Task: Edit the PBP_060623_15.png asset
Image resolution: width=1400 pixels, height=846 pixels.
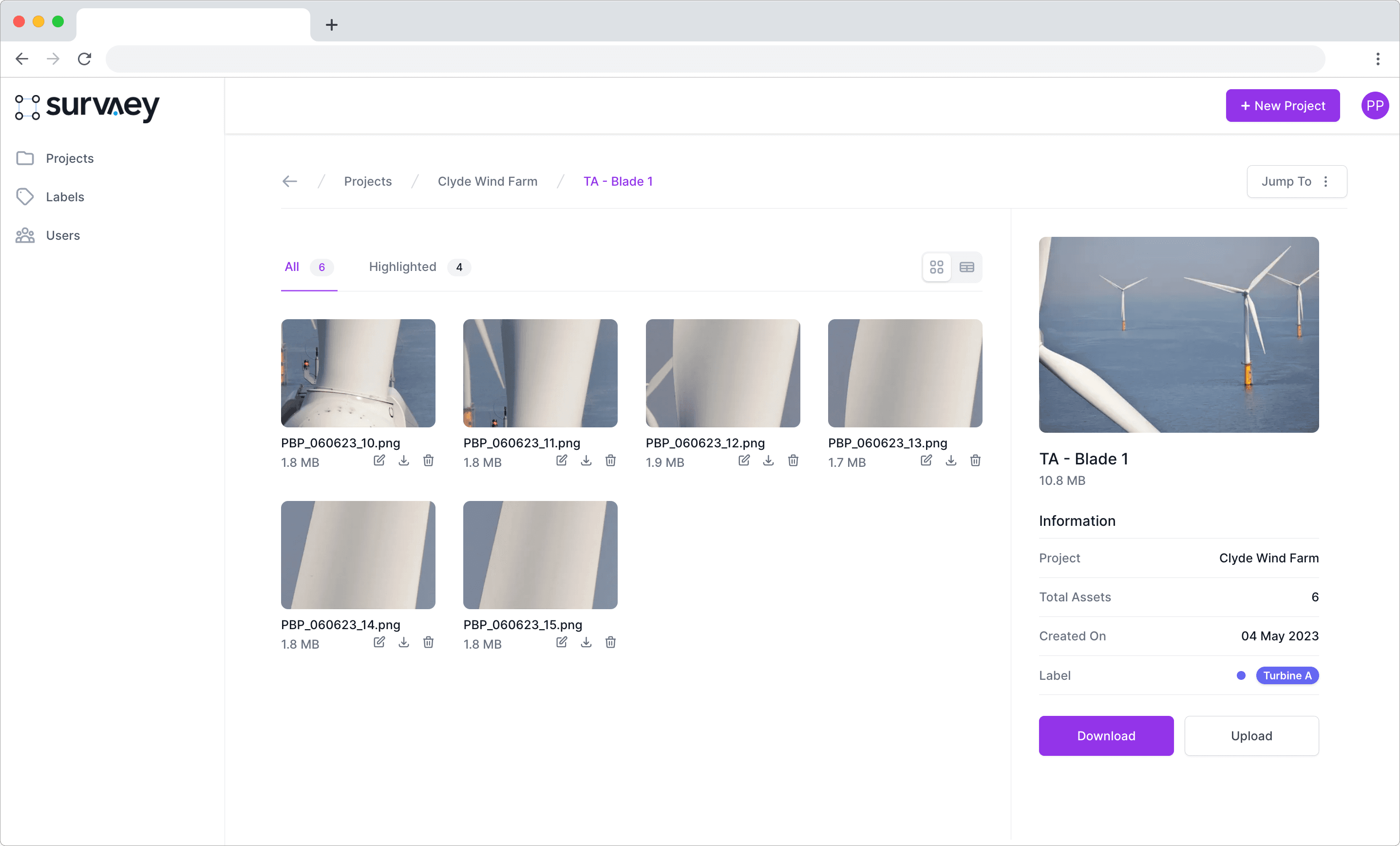Action: (561, 642)
